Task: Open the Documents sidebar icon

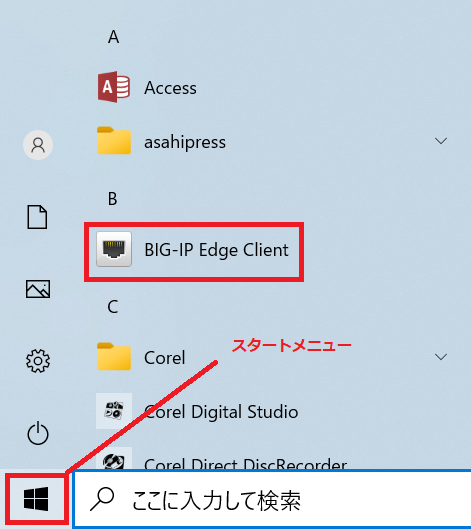Action: click(x=37, y=217)
